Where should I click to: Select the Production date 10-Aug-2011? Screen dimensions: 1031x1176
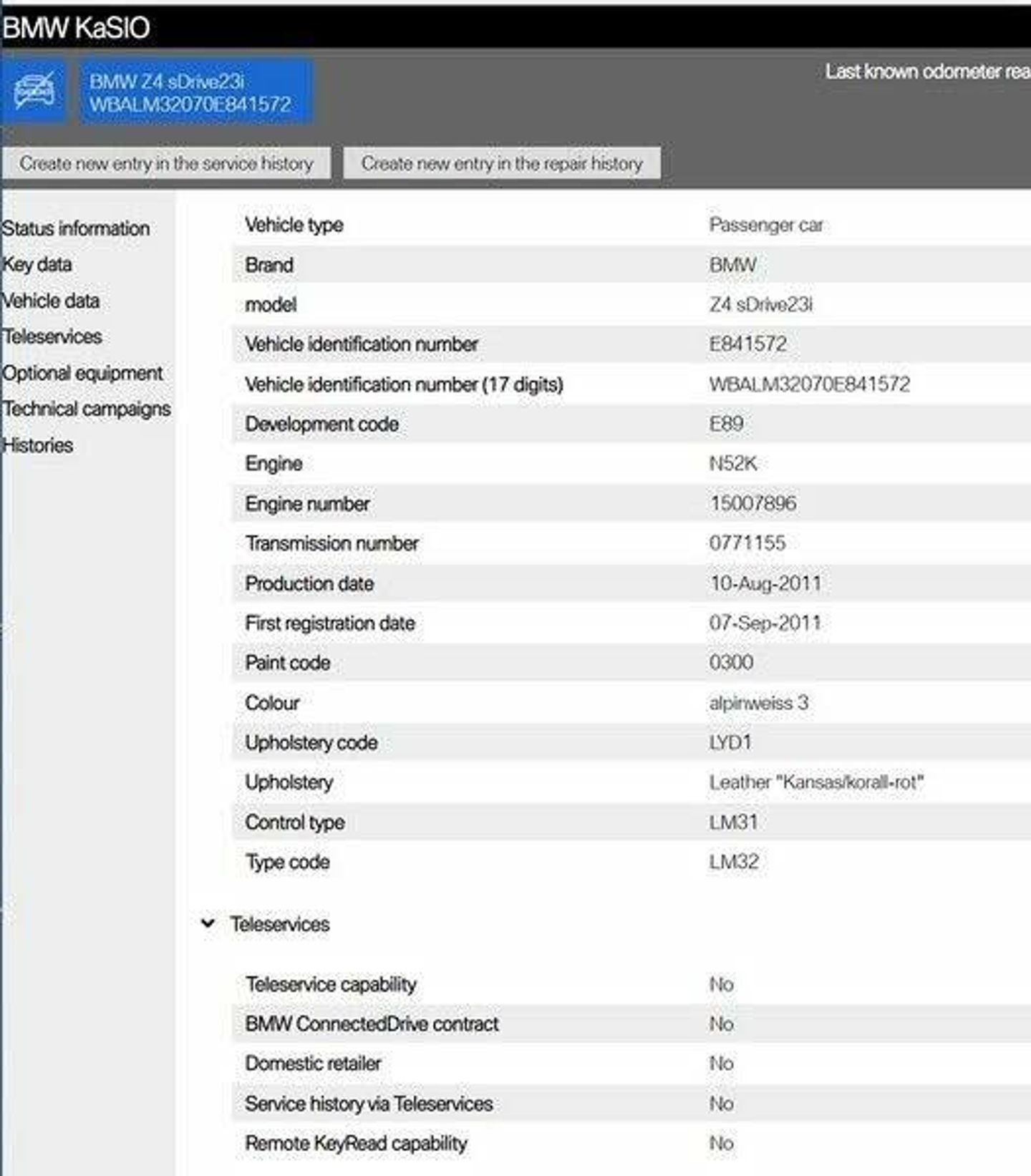(765, 583)
